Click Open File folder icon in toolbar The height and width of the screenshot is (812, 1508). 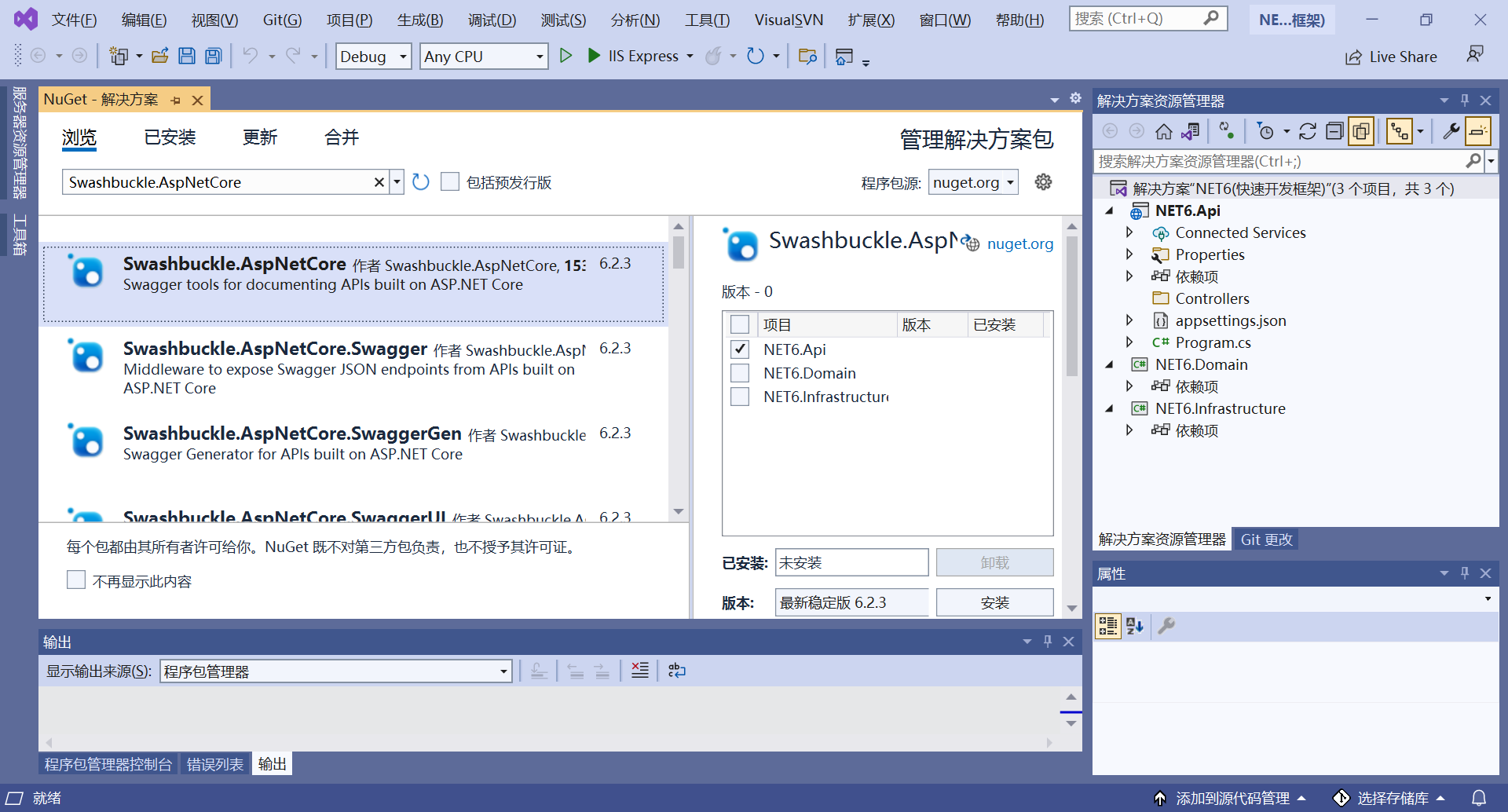point(160,56)
